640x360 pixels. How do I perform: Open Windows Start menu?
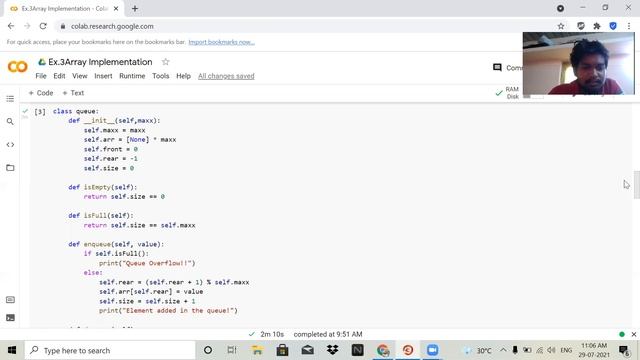coord(12,350)
